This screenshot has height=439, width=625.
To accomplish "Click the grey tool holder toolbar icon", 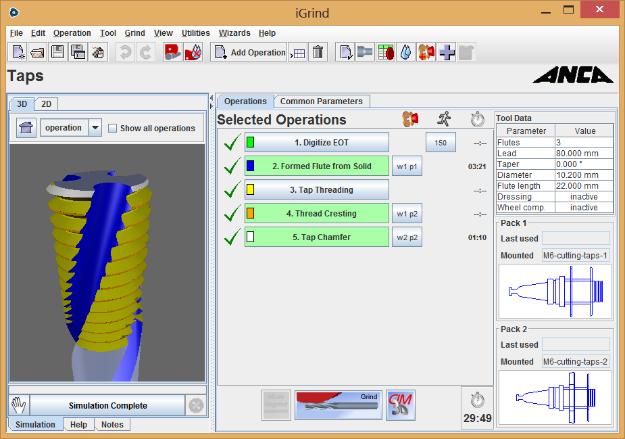I will pyautogui.click(x=365, y=52).
